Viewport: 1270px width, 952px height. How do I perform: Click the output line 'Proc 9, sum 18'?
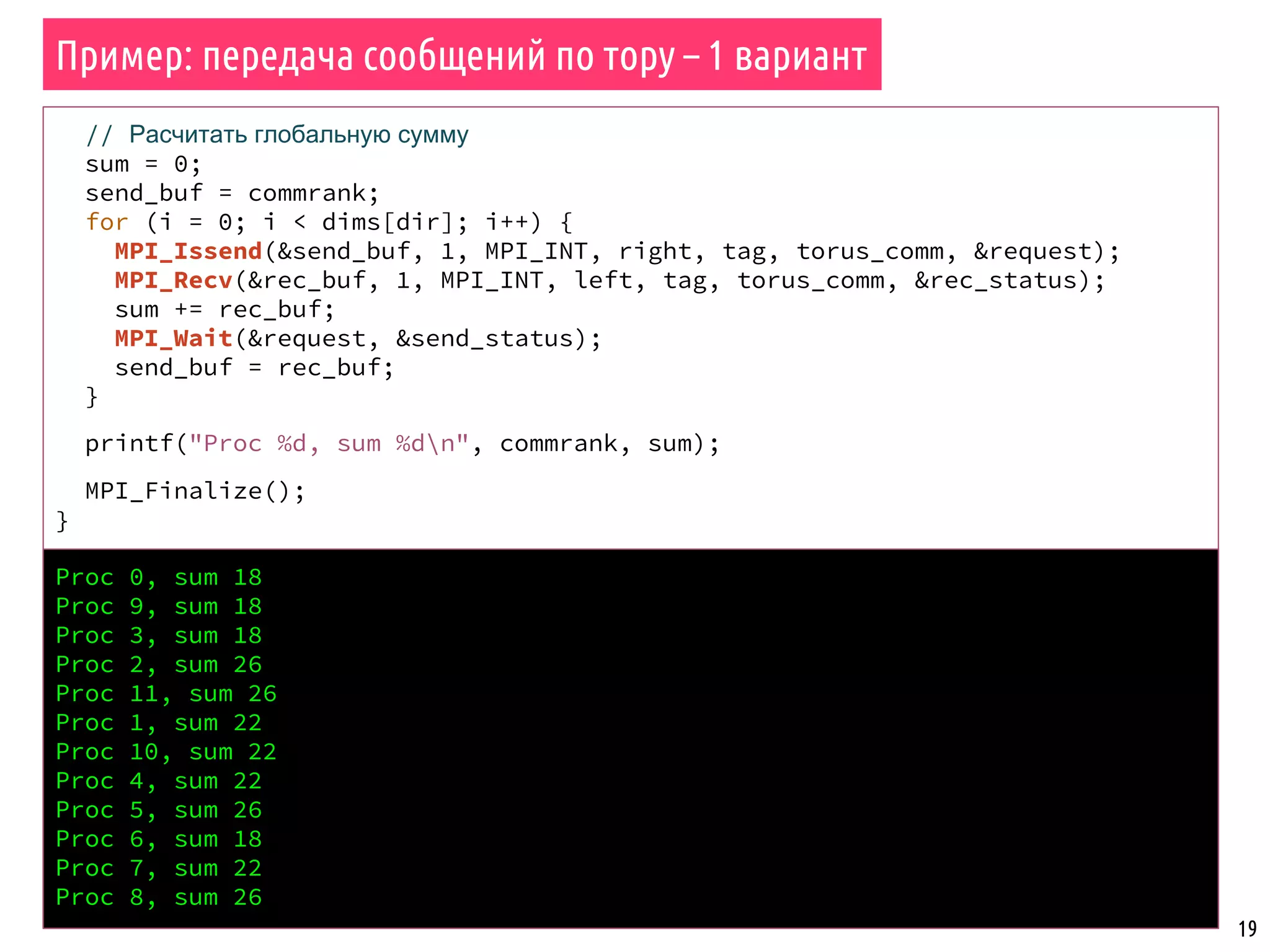click(x=159, y=607)
